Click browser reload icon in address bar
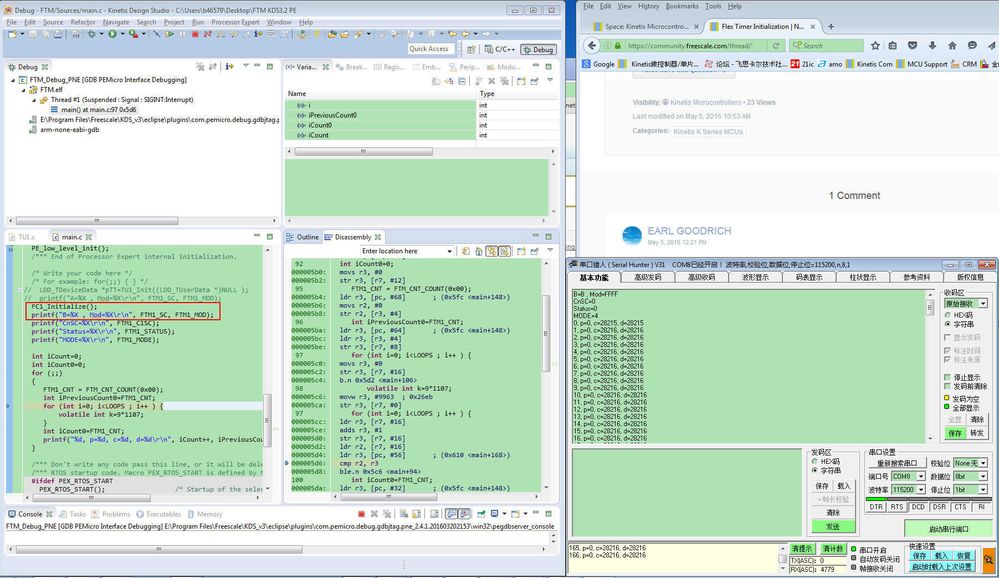 775,45
